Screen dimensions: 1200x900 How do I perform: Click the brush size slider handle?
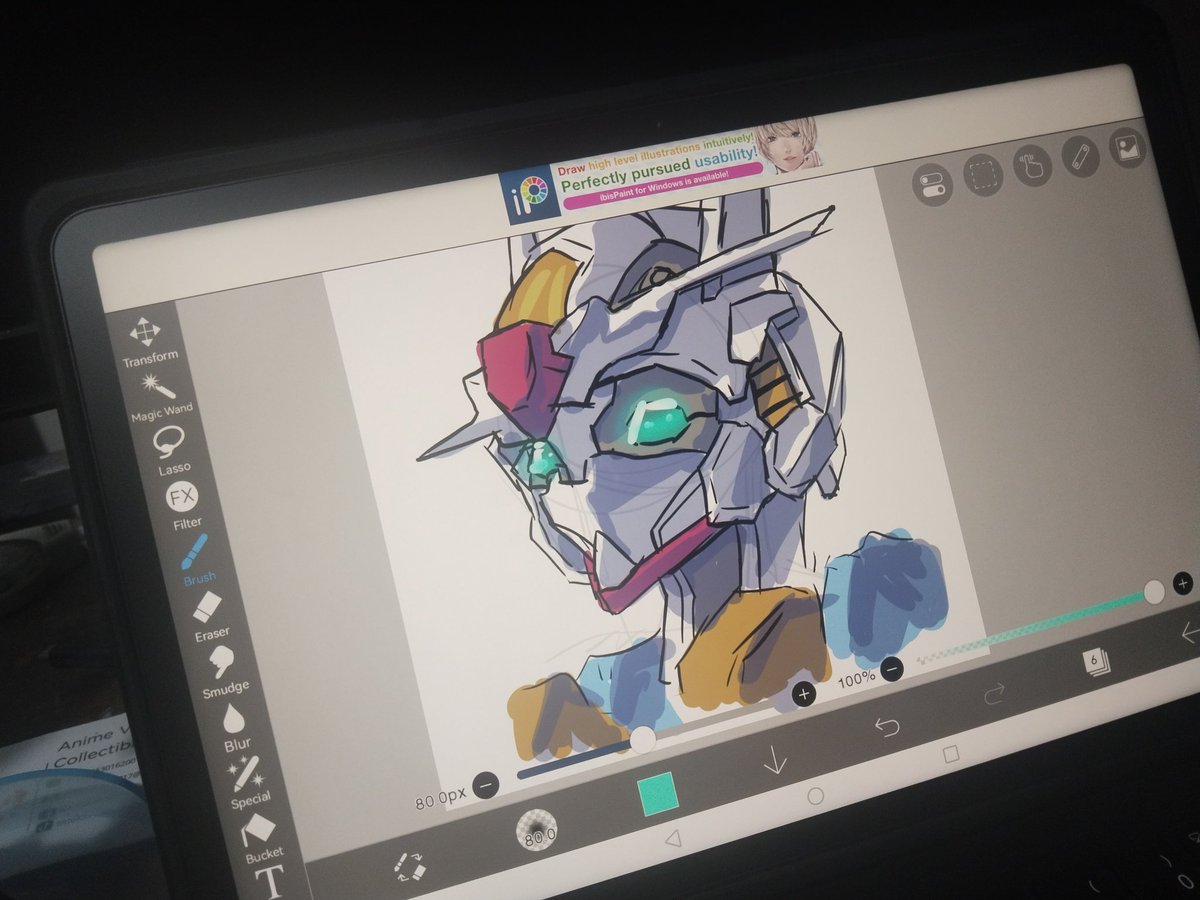[643, 740]
